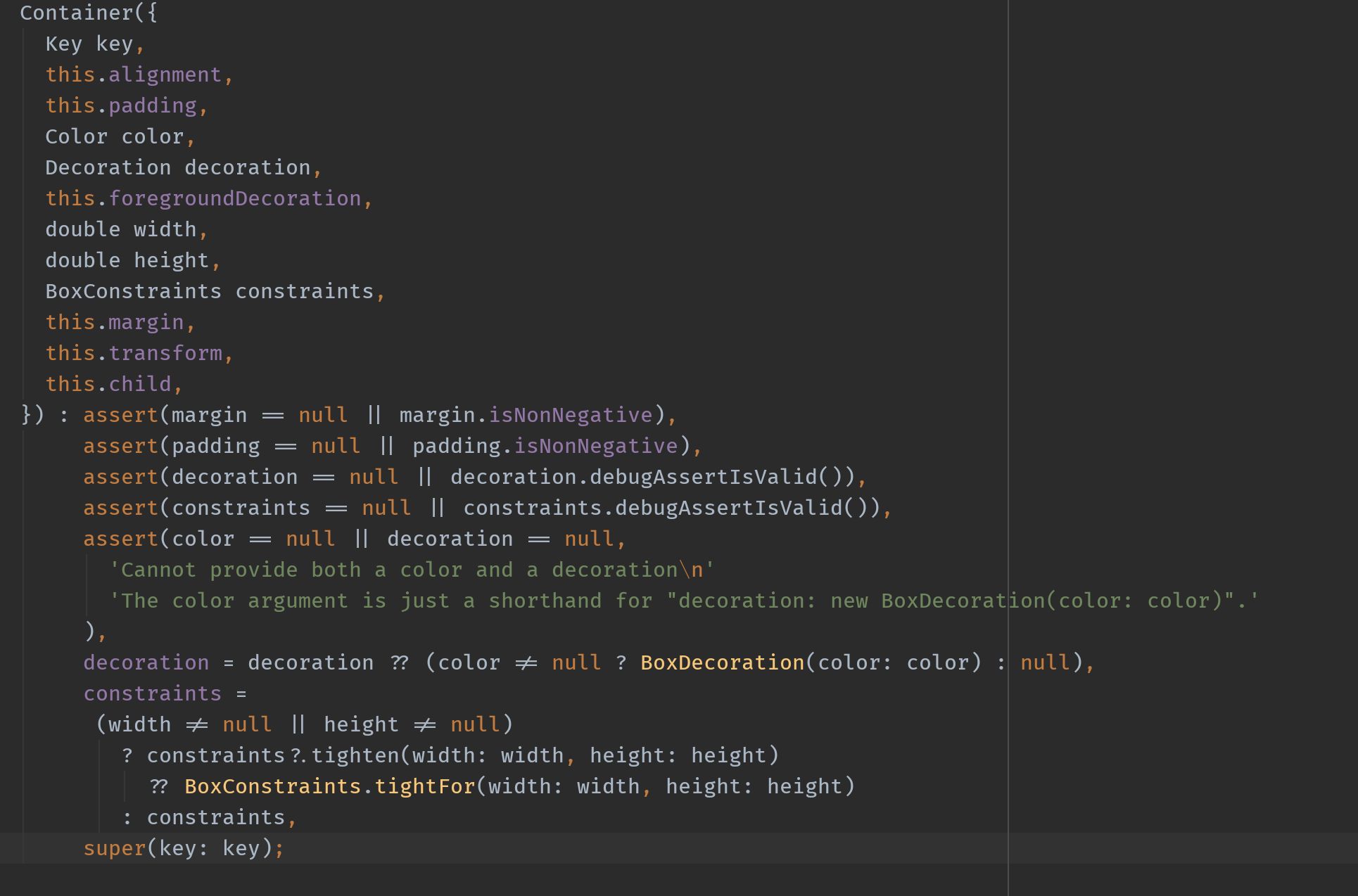Screen dimensions: 1358x896
Task: Click padding.isNonNegative property
Action: (596, 446)
